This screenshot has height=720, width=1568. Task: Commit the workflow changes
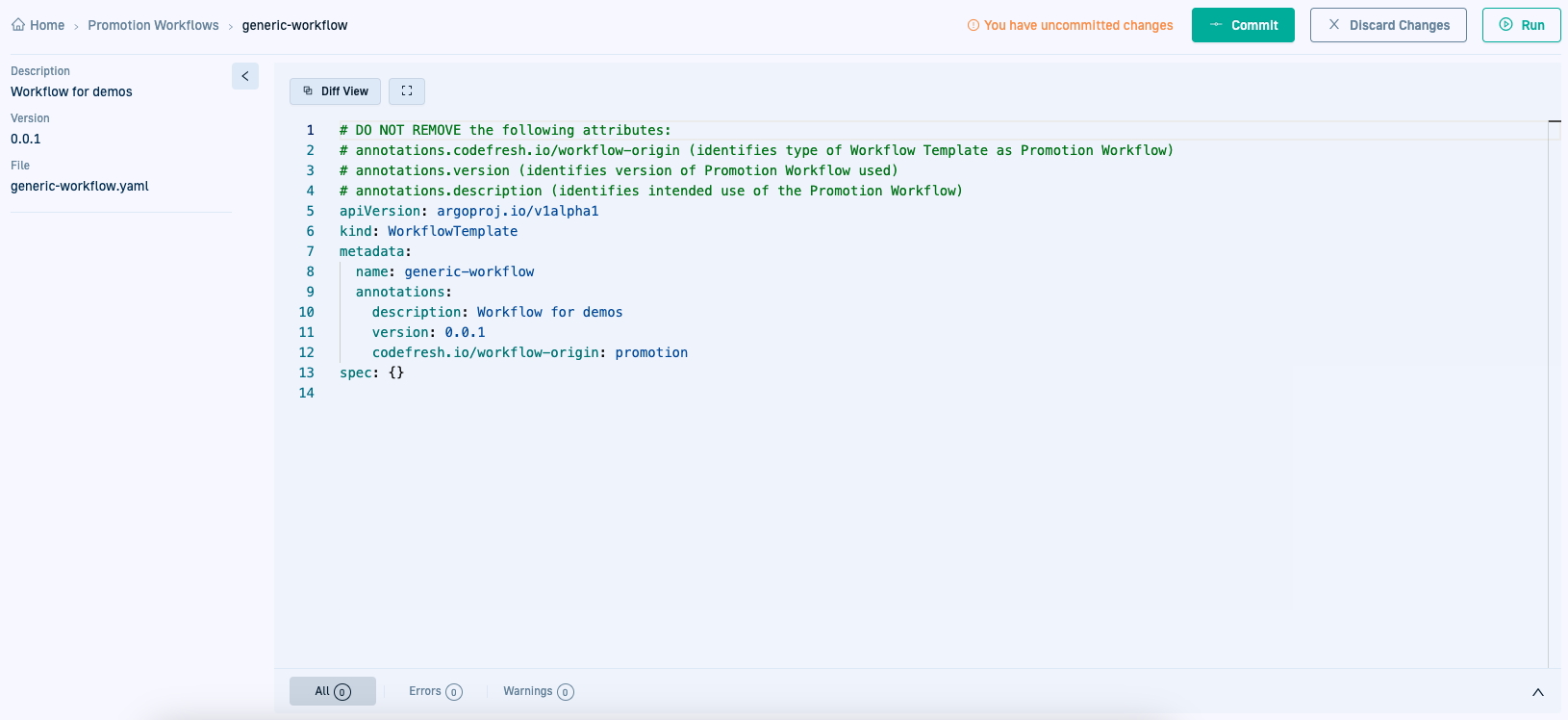tap(1242, 25)
